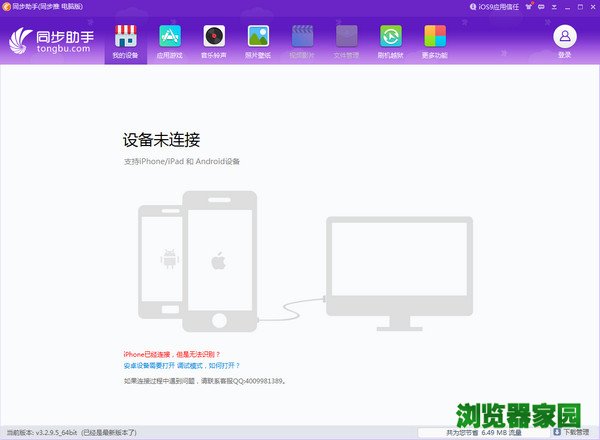Viewport: 600px width, 440px height.
Task: Switch to 音乐铃声 music and ringtones
Action: click(x=214, y=41)
